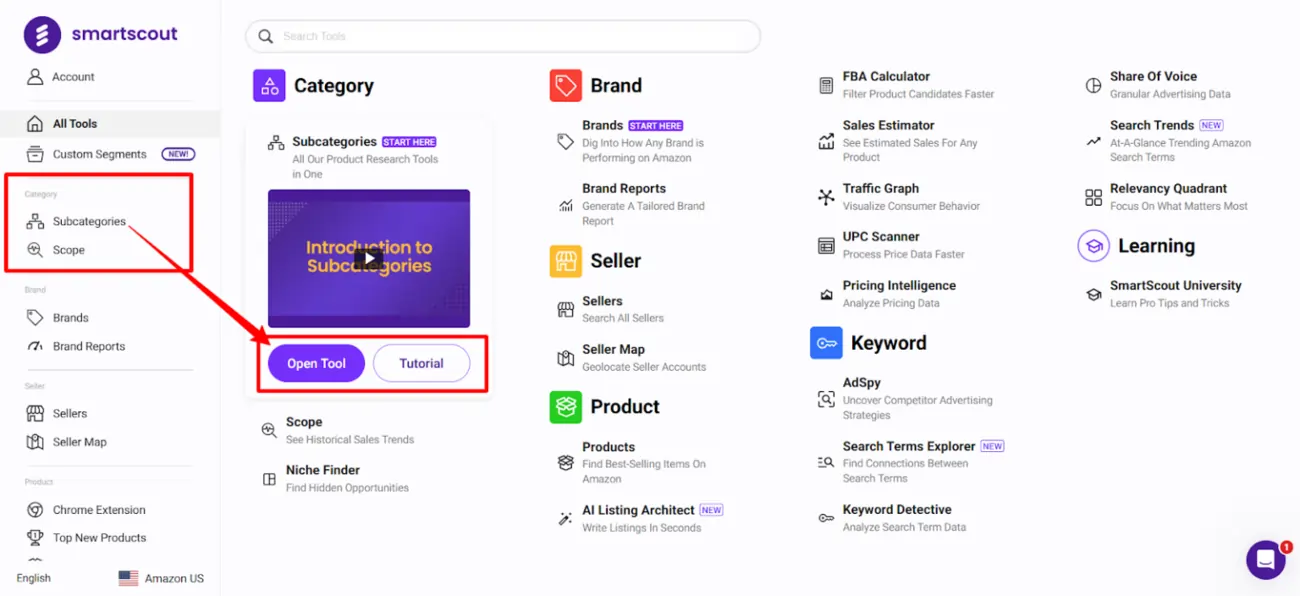Screen dimensions: 1300x596
Task: Play the Introduction to Subcategories video
Action: (x=368, y=258)
